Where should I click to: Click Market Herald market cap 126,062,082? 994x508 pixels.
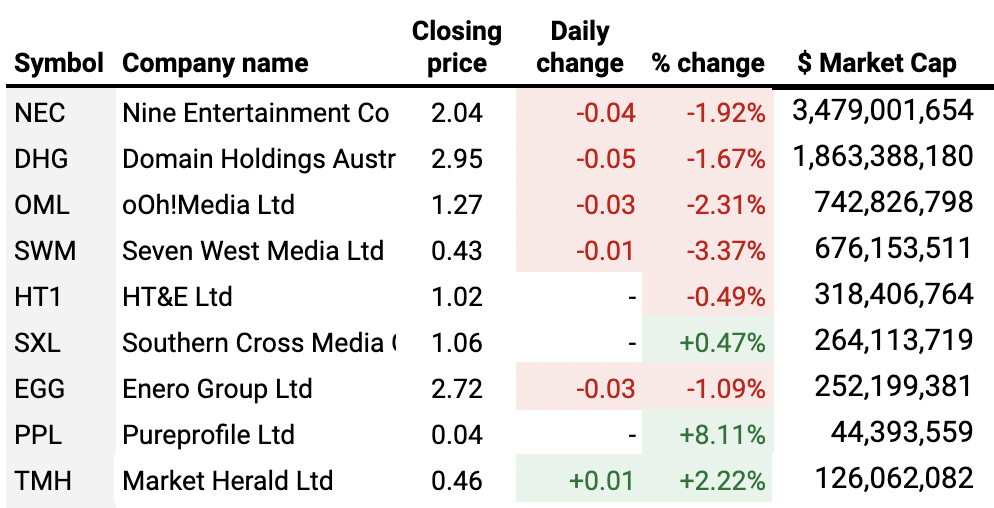tap(894, 479)
